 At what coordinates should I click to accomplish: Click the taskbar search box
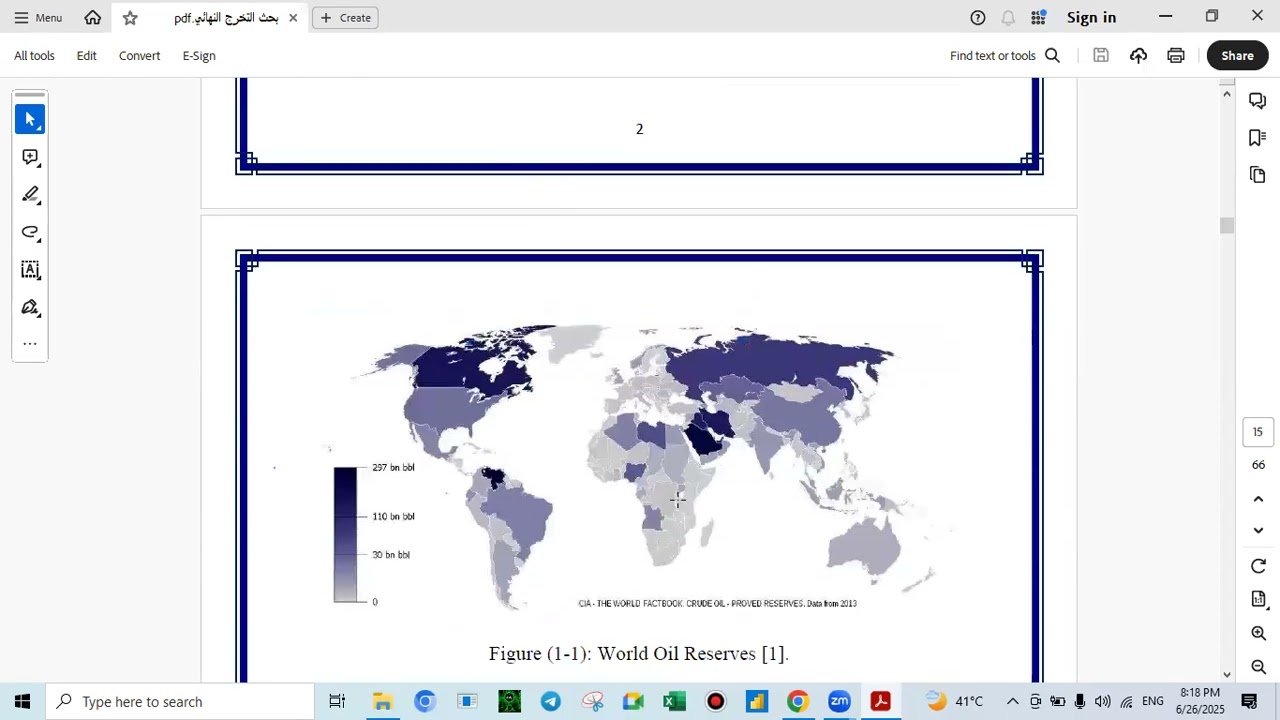(180, 702)
